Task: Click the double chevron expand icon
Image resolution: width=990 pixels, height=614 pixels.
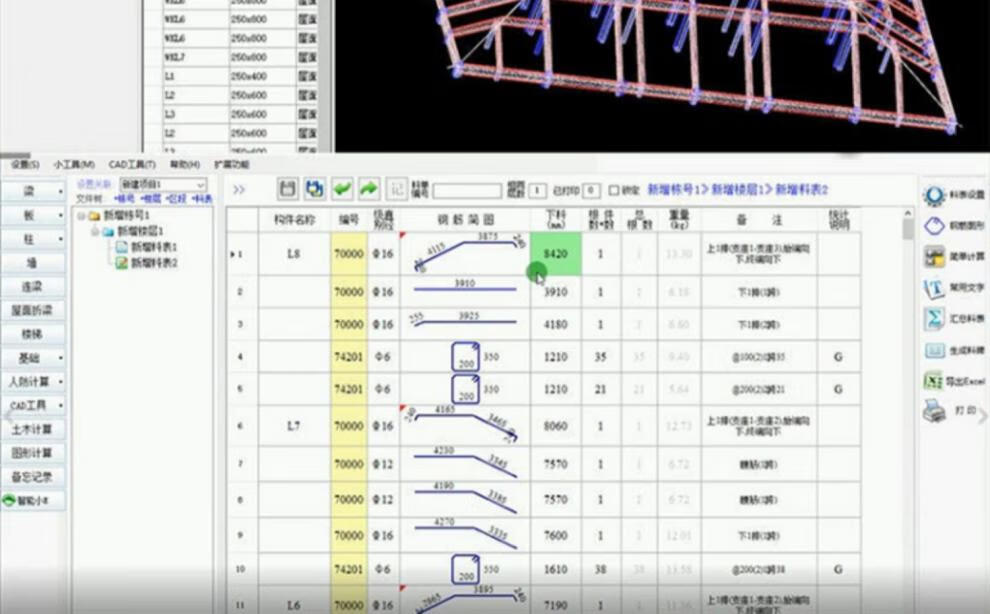Action: coord(239,190)
